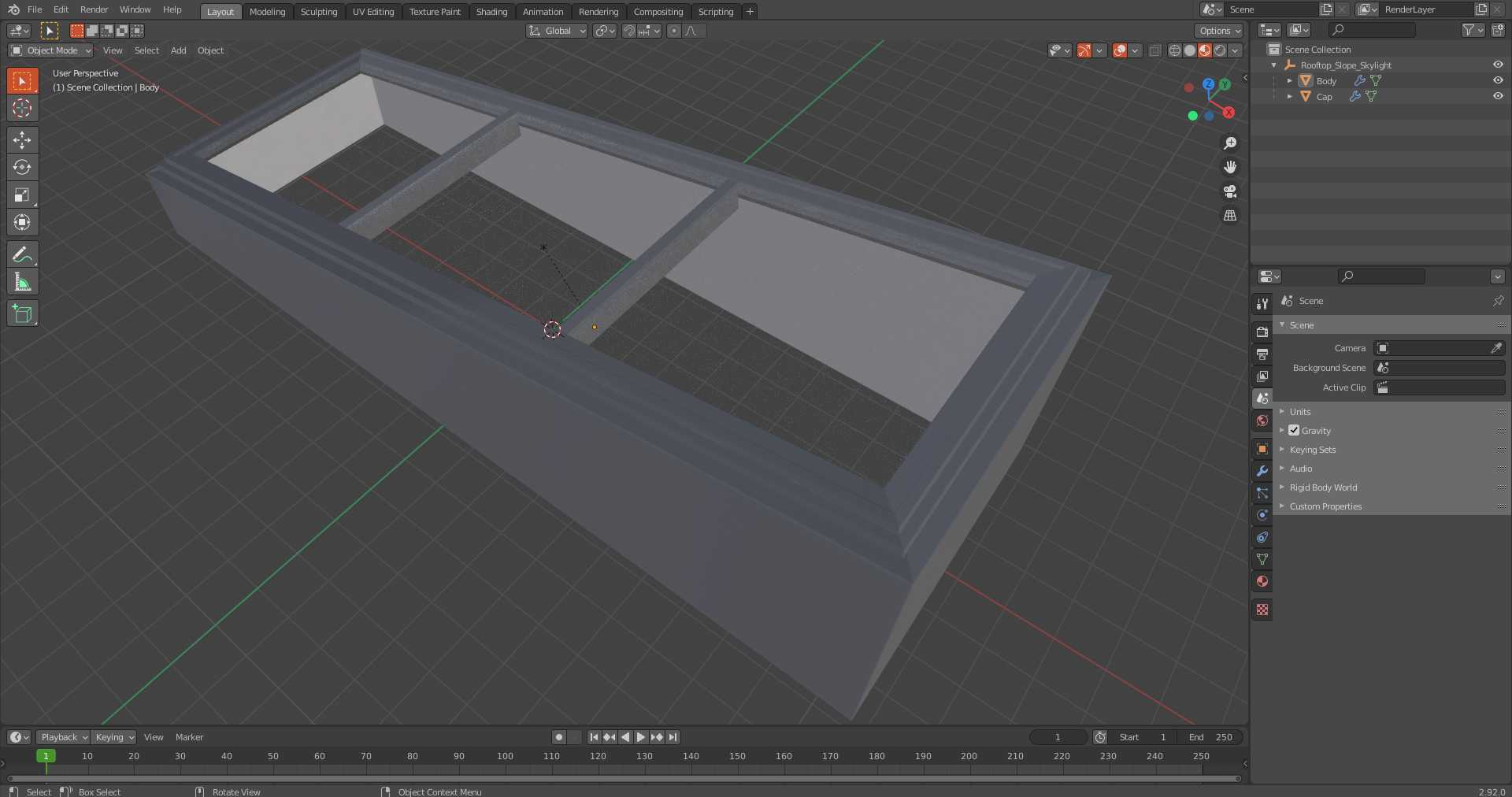Toggle visibility of Rooftop_Slope_Skylight collection

pyautogui.click(x=1498, y=65)
